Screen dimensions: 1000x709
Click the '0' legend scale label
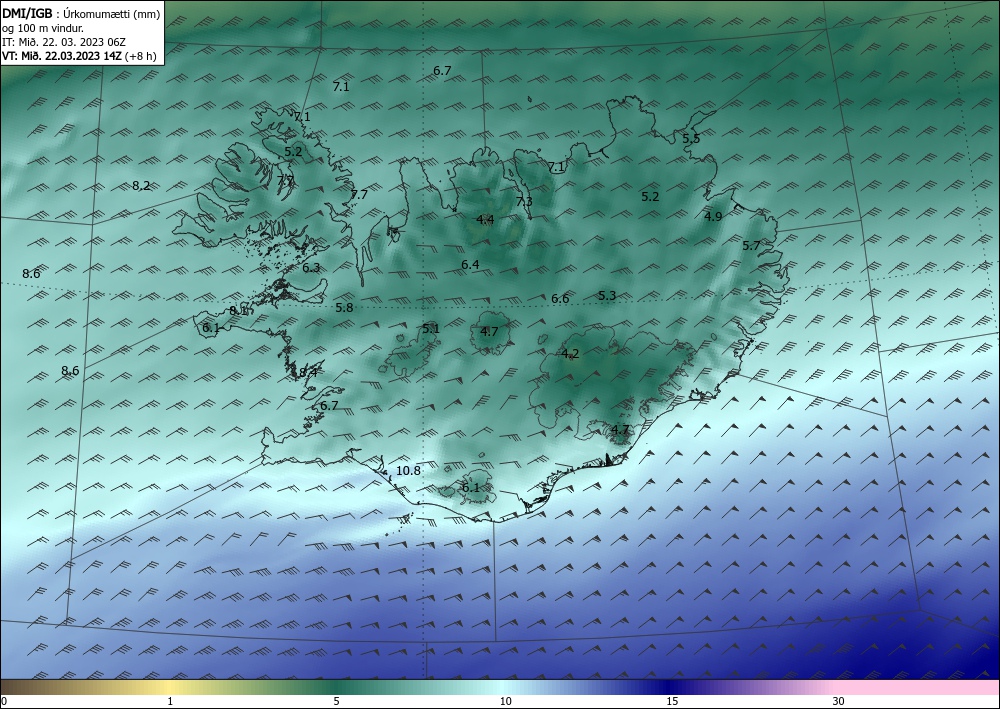[x=4, y=702]
